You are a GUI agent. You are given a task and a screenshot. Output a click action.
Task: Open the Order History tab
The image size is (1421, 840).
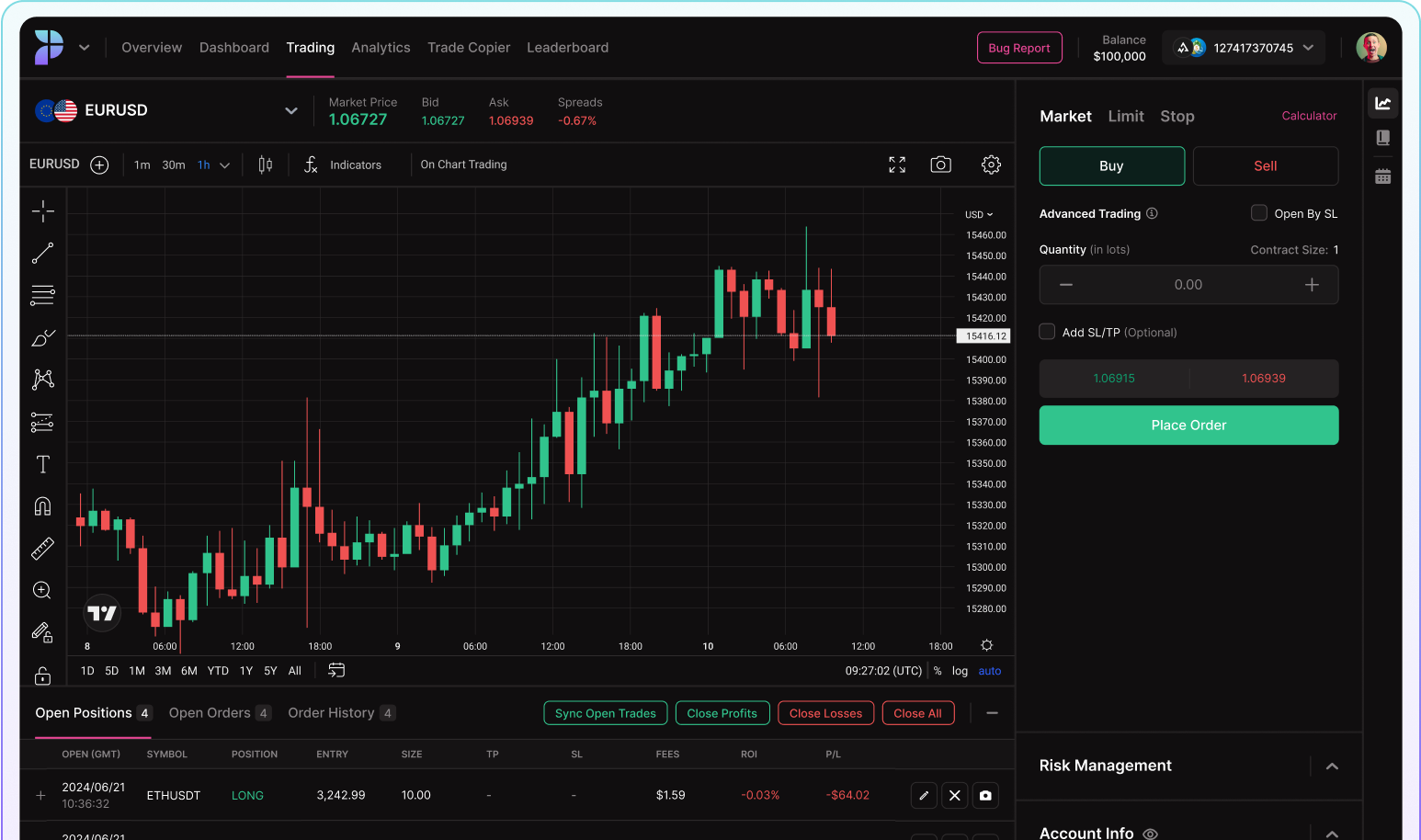[x=331, y=713]
